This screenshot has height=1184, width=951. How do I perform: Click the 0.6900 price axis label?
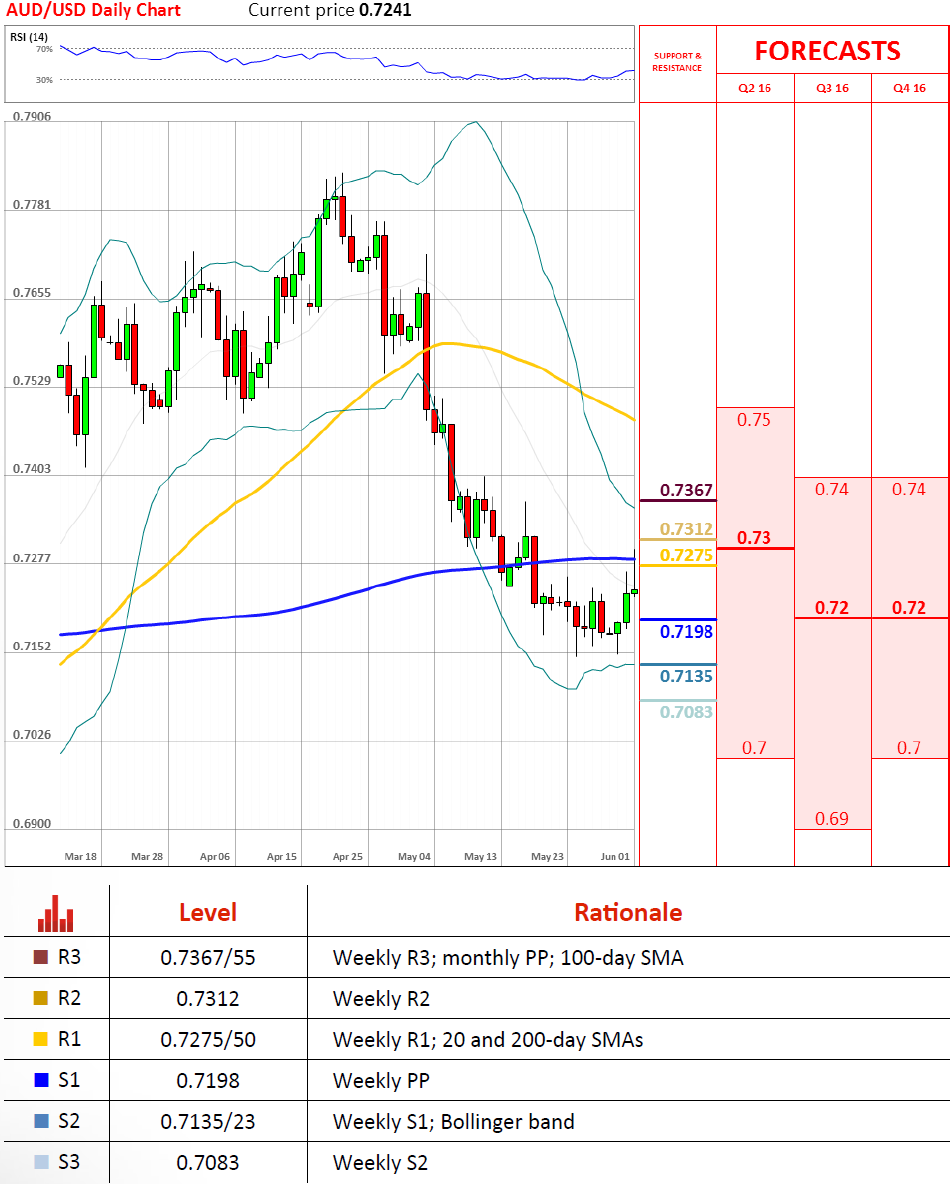pos(32,823)
